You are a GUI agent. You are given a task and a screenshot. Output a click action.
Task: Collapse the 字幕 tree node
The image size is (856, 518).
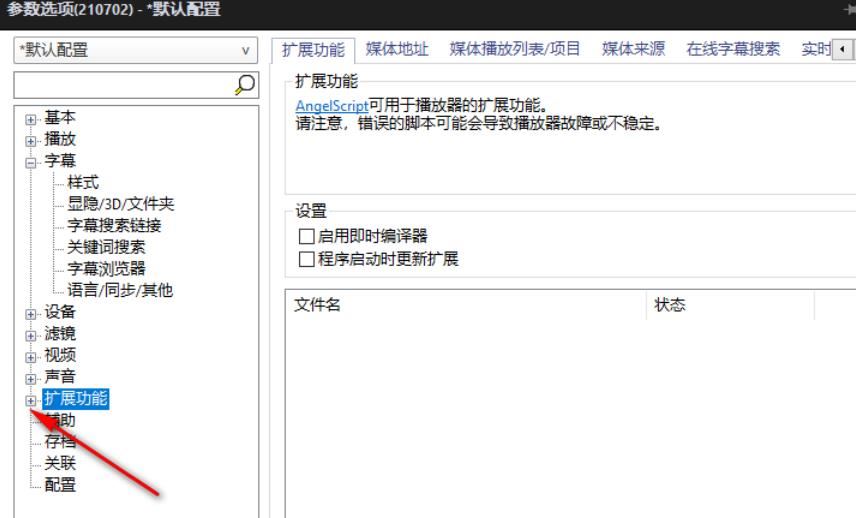(31, 162)
